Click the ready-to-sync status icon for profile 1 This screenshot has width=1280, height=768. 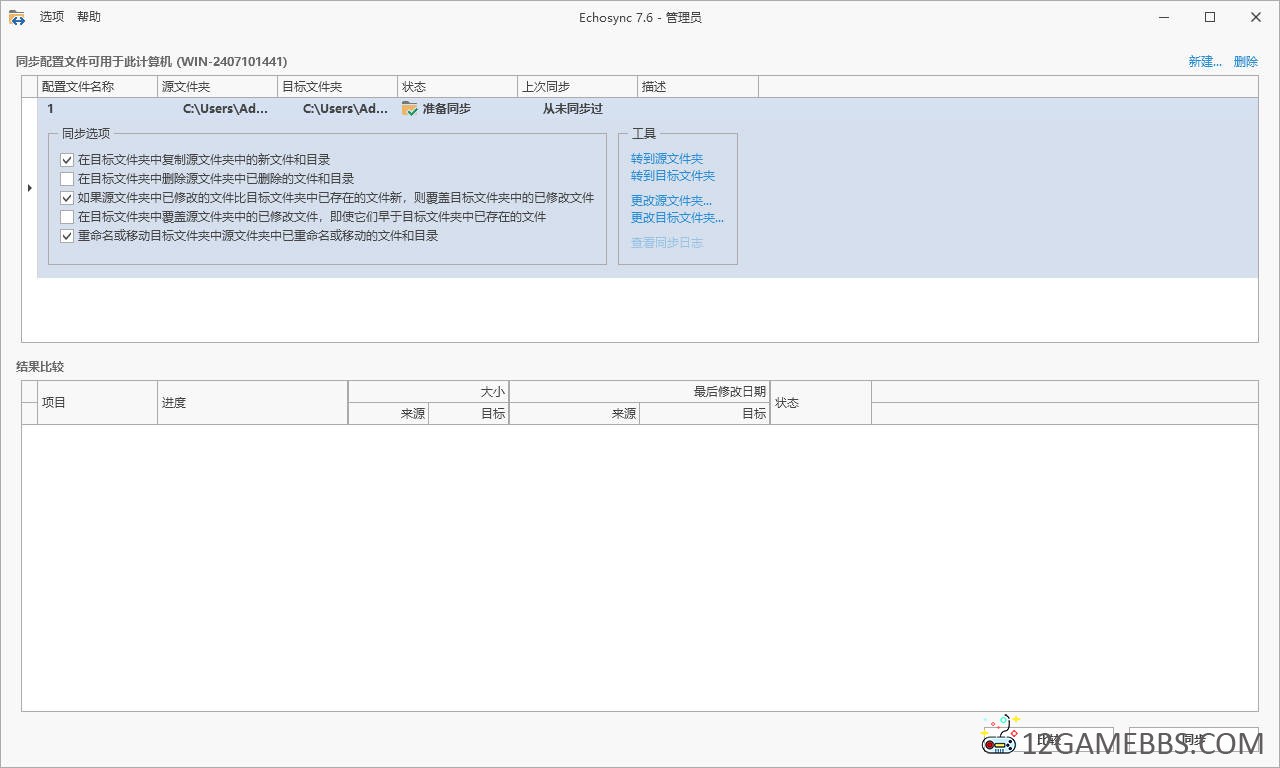pos(410,108)
